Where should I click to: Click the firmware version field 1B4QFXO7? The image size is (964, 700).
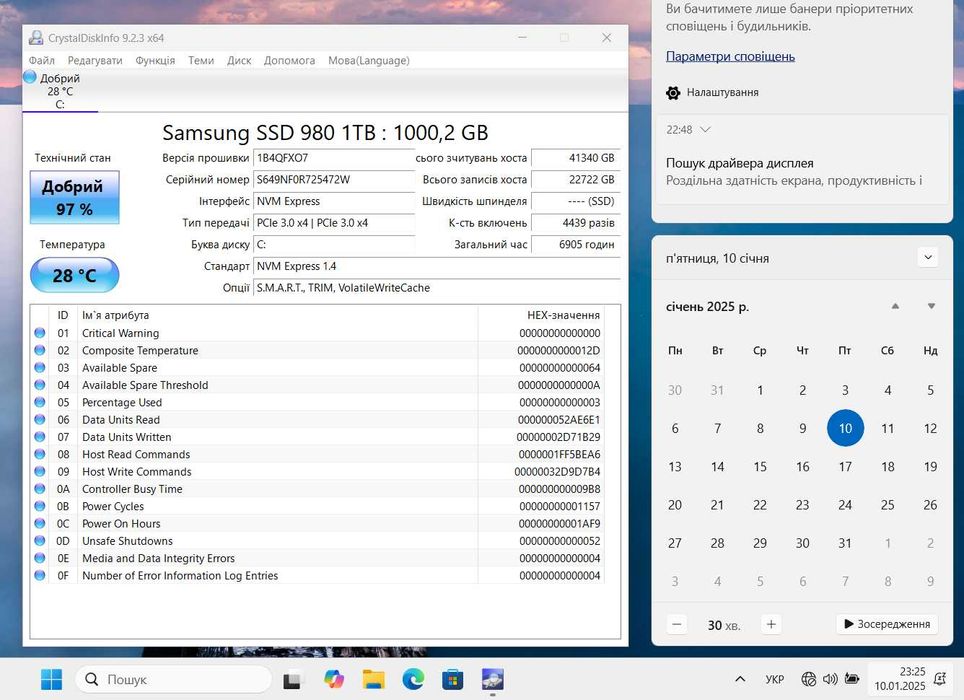(x=334, y=158)
